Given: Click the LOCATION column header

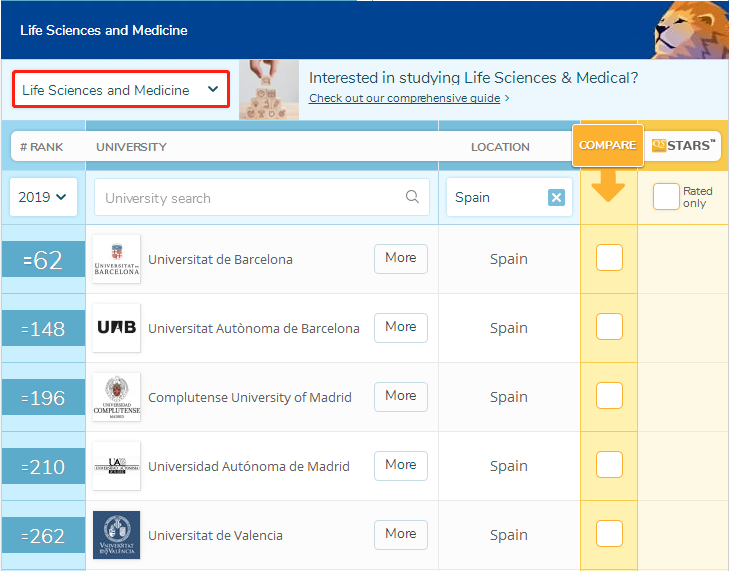Looking at the screenshot, I should point(500,147).
